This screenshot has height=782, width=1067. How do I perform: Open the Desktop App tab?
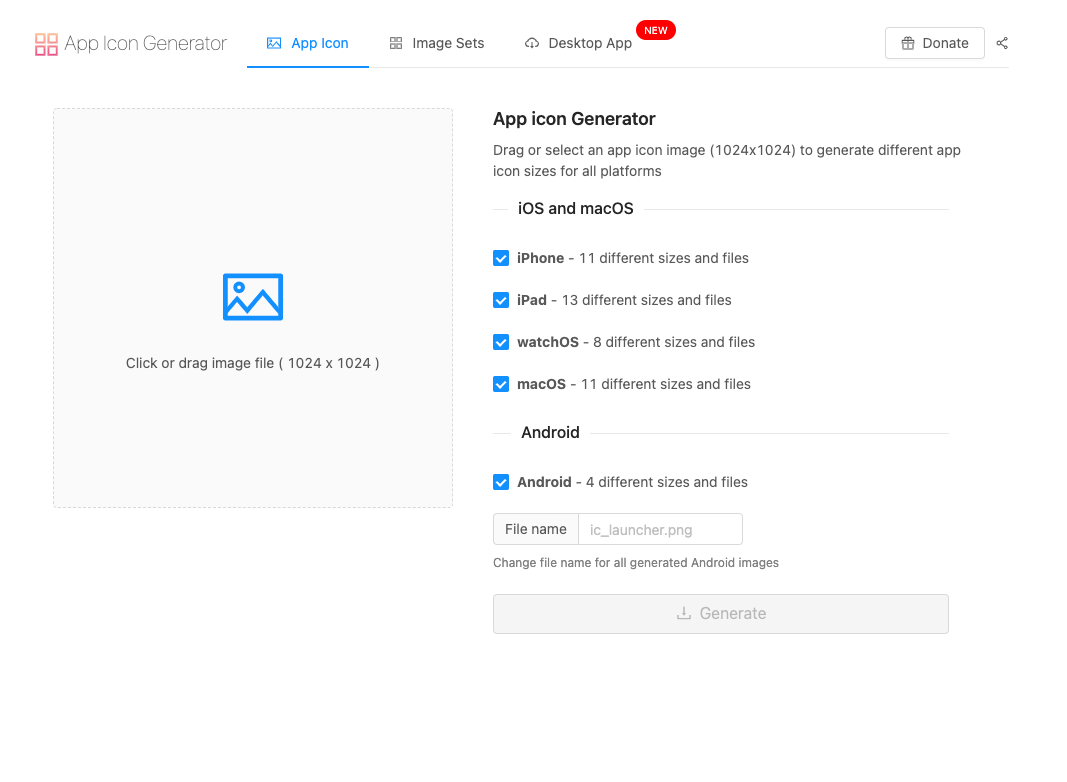[578, 44]
